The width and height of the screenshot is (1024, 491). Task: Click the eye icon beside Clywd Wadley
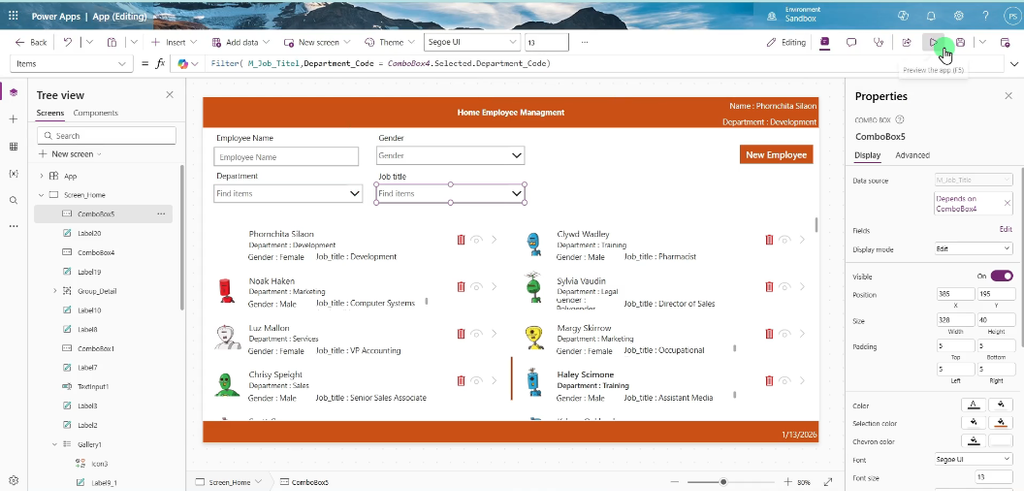click(x=785, y=240)
